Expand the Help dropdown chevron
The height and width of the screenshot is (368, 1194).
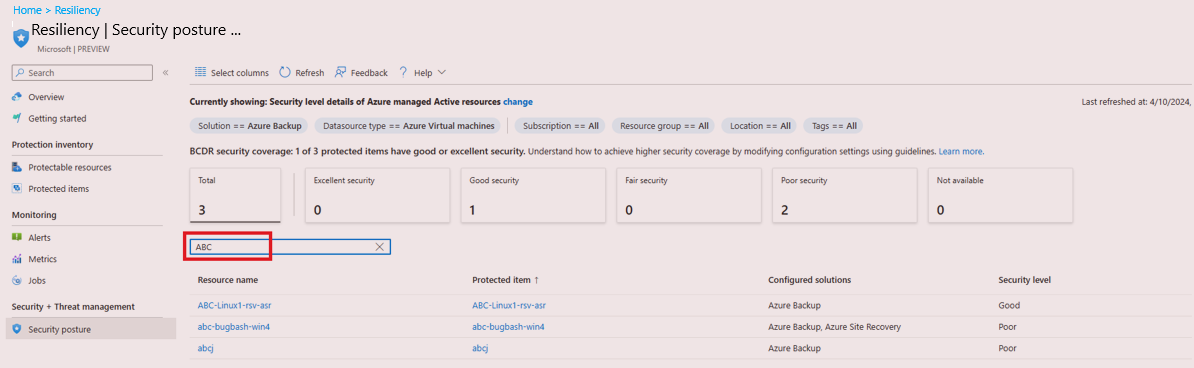tap(441, 72)
